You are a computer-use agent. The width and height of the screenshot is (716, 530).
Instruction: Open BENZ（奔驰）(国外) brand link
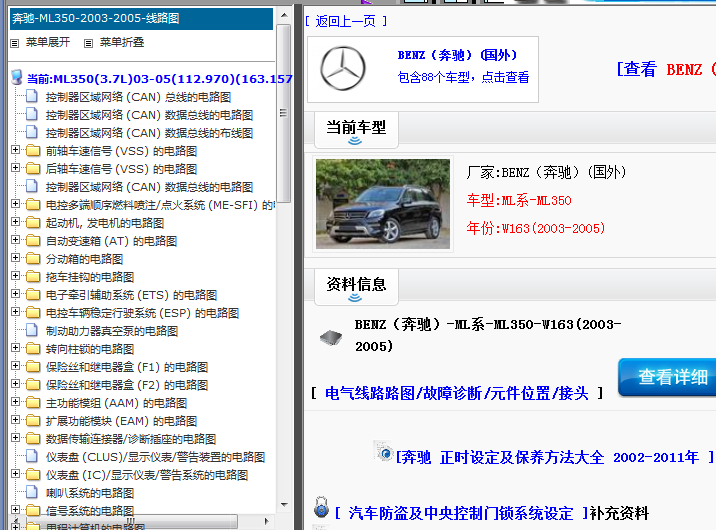pos(458,55)
